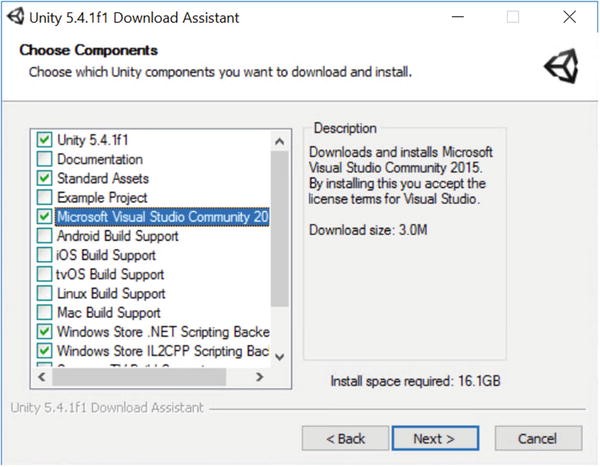
Task: Select the Linux Build Support label
Action: (111, 294)
